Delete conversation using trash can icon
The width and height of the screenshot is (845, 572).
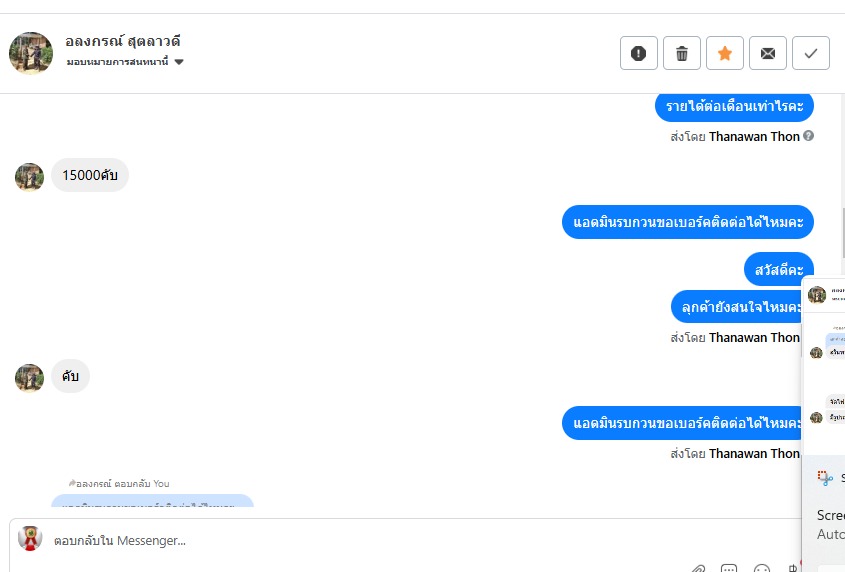coord(682,53)
